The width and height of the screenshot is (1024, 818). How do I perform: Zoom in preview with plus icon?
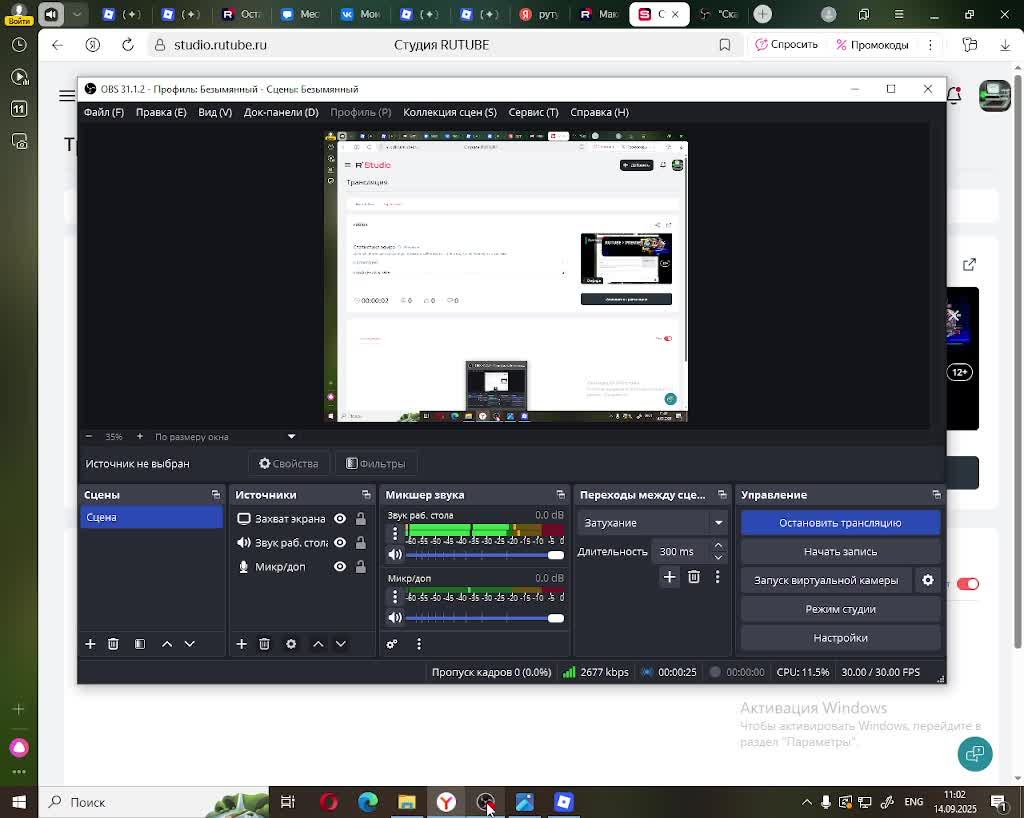click(140, 436)
